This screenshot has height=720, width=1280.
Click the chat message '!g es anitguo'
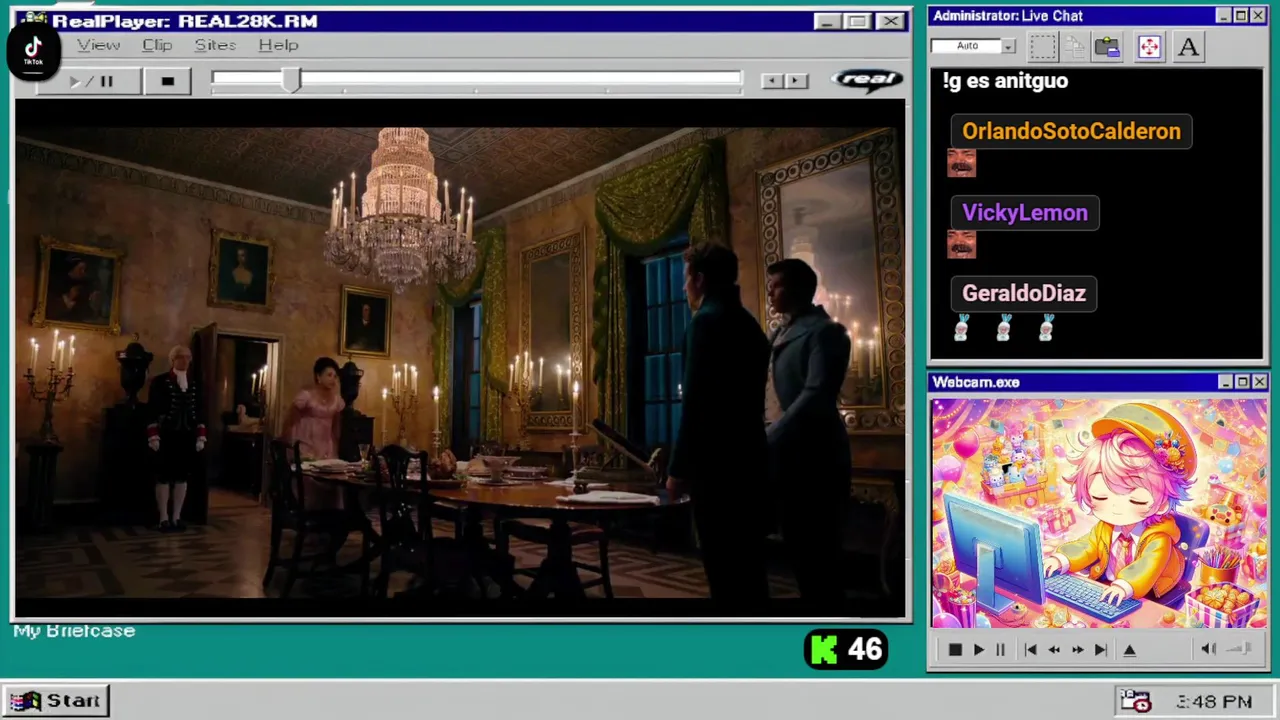coord(1005,81)
